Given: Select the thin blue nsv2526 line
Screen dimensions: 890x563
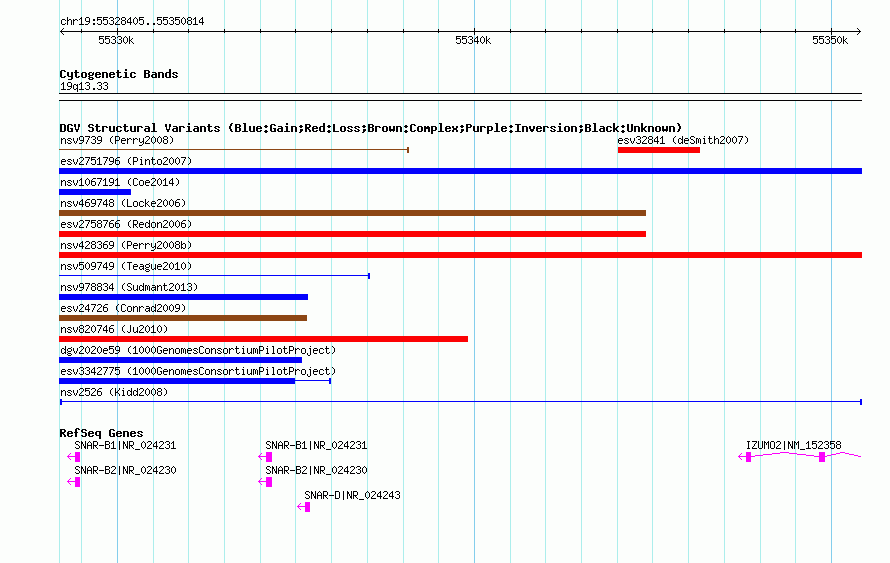Looking at the screenshot, I should click(x=460, y=402).
